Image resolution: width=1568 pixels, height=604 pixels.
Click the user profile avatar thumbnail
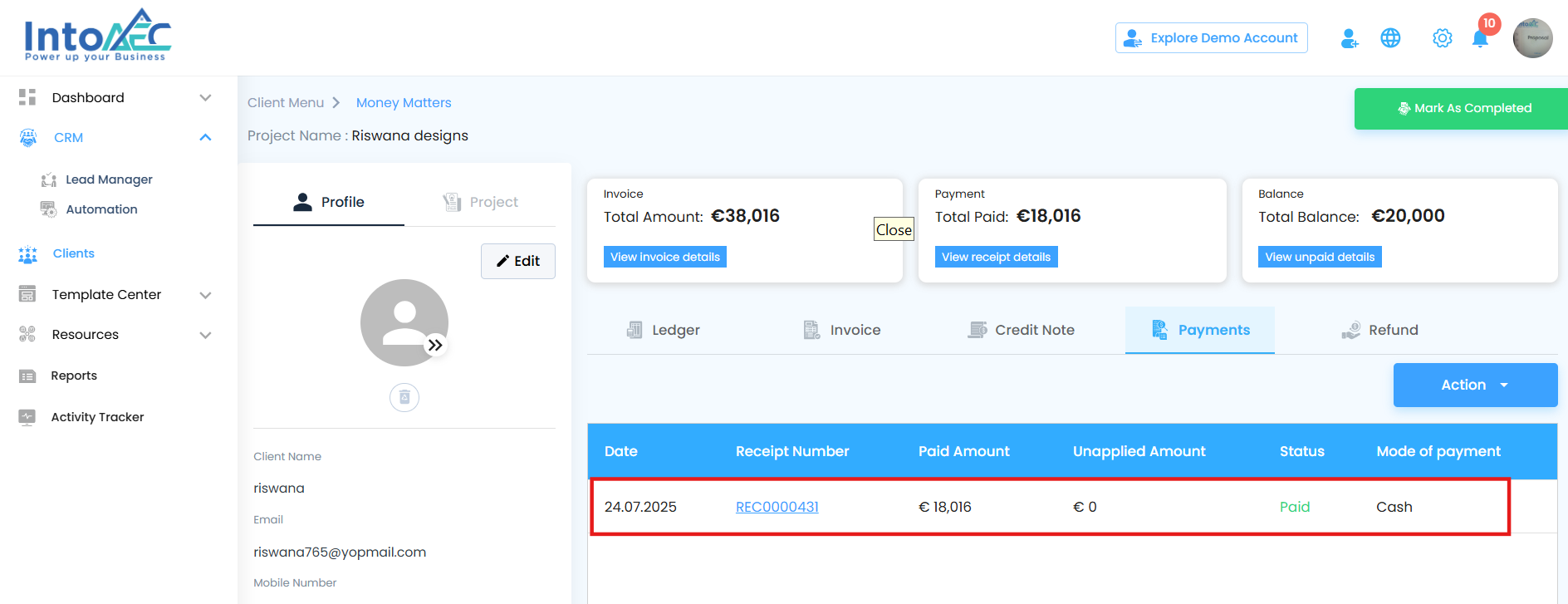pyautogui.click(x=1532, y=38)
